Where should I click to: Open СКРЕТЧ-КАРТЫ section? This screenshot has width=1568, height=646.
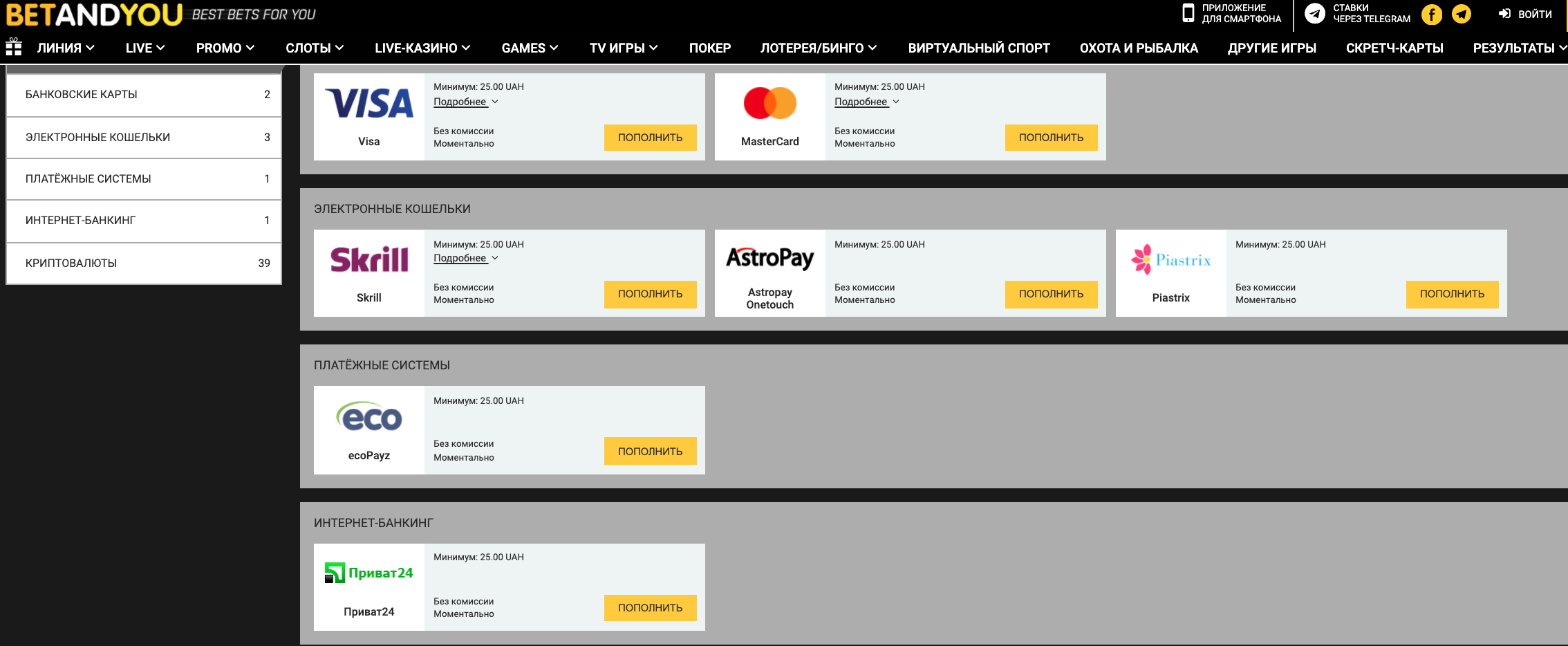point(1394,48)
